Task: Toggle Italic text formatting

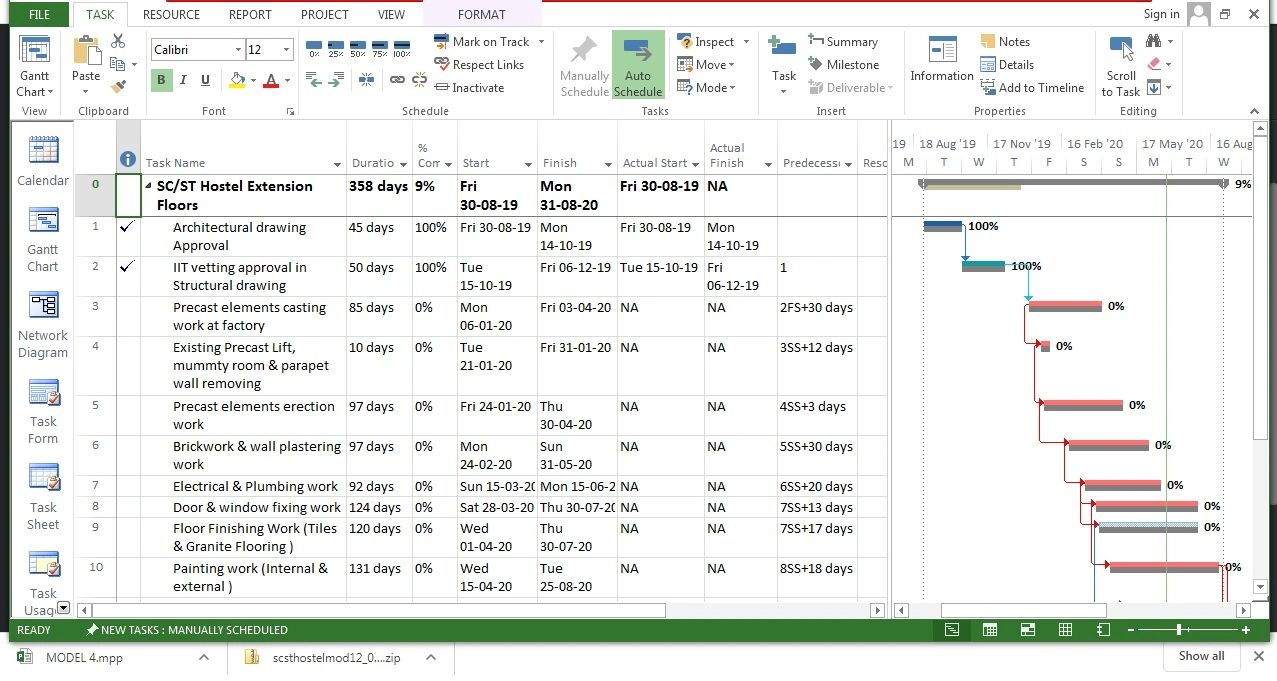Action: click(x=183, y=81)
